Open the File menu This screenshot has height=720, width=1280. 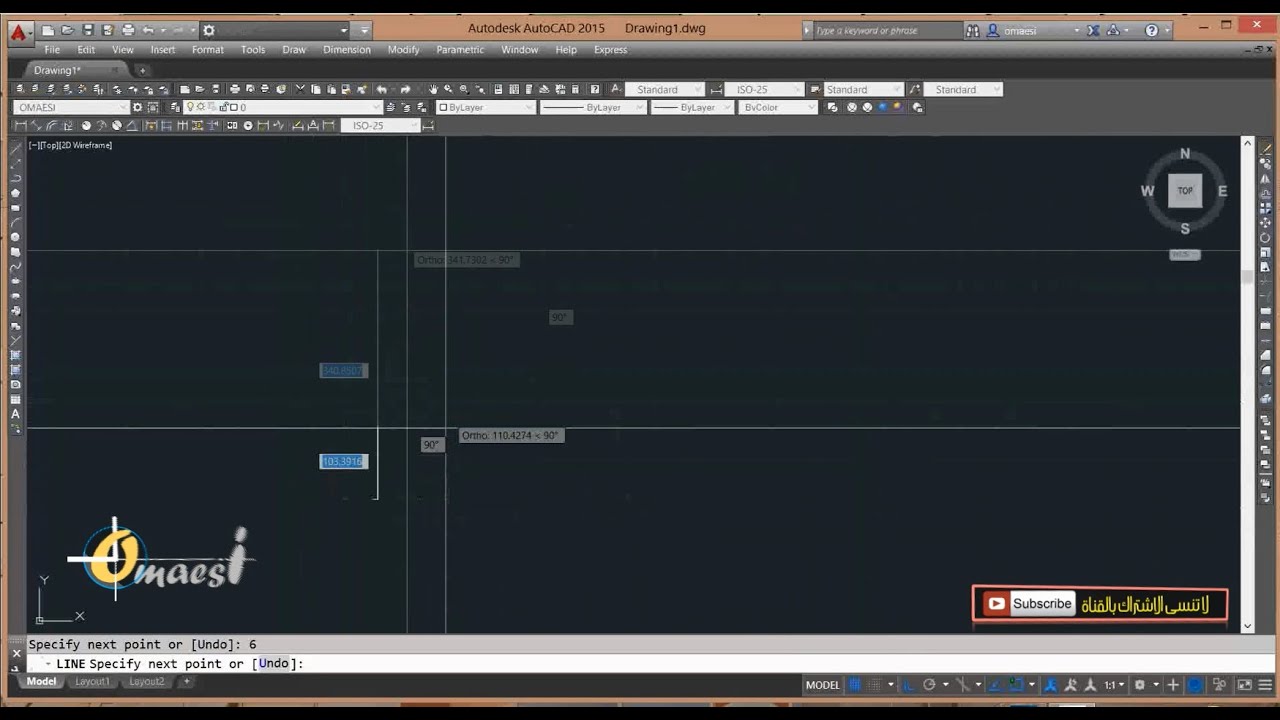coord(52,49)
